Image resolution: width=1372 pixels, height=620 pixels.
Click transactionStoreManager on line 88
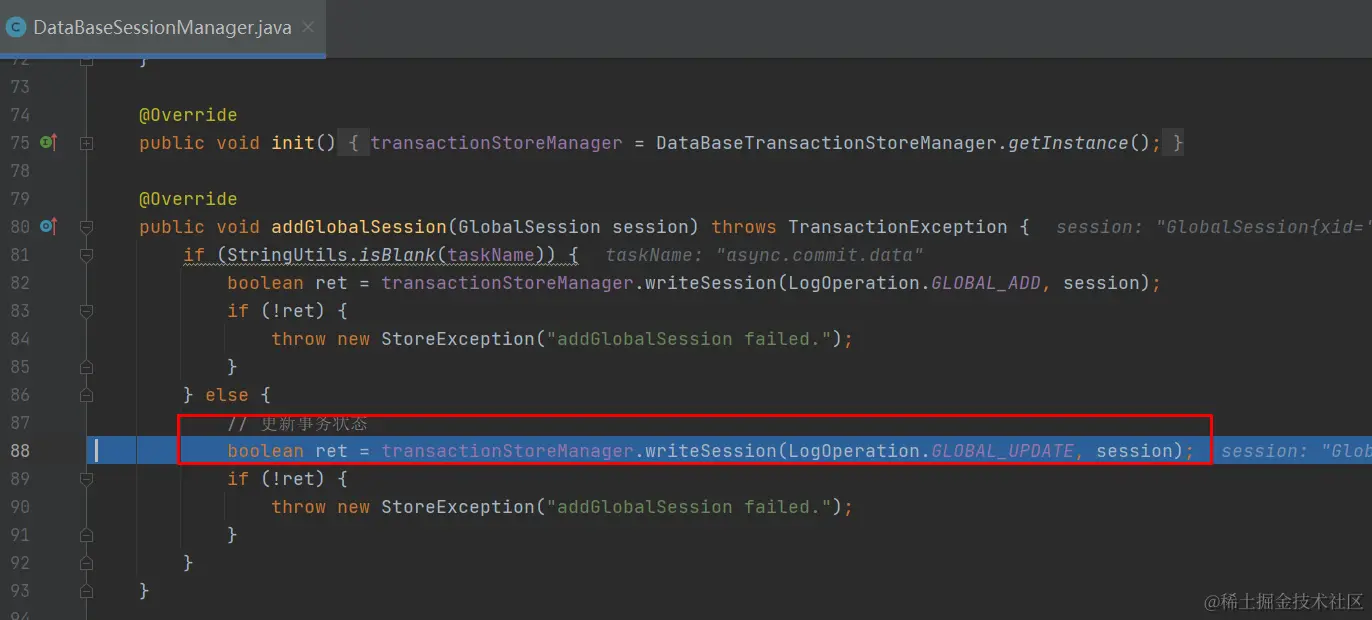pyautogui.click(x=507, y=451)
